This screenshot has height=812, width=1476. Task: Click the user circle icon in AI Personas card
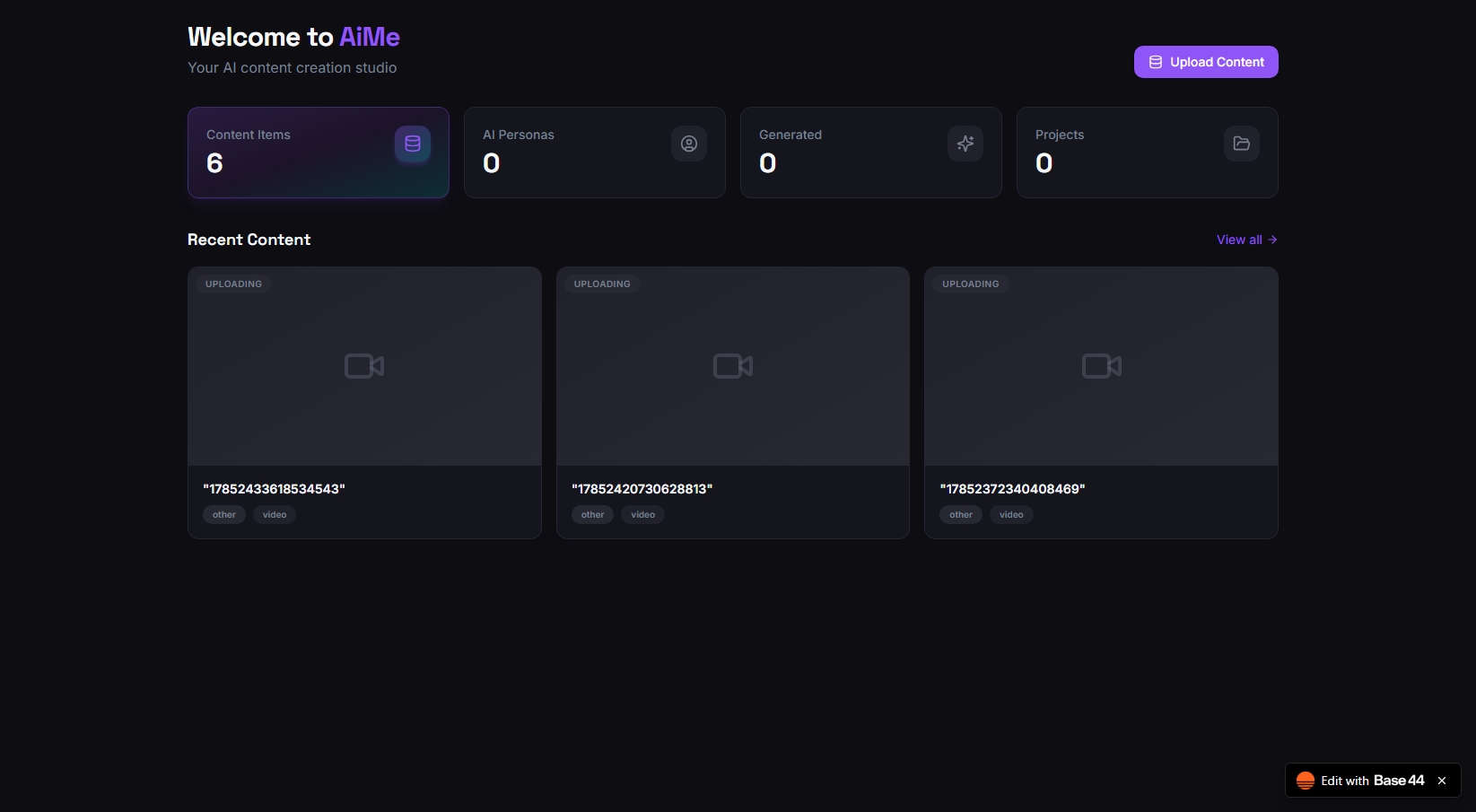point(689,144)
